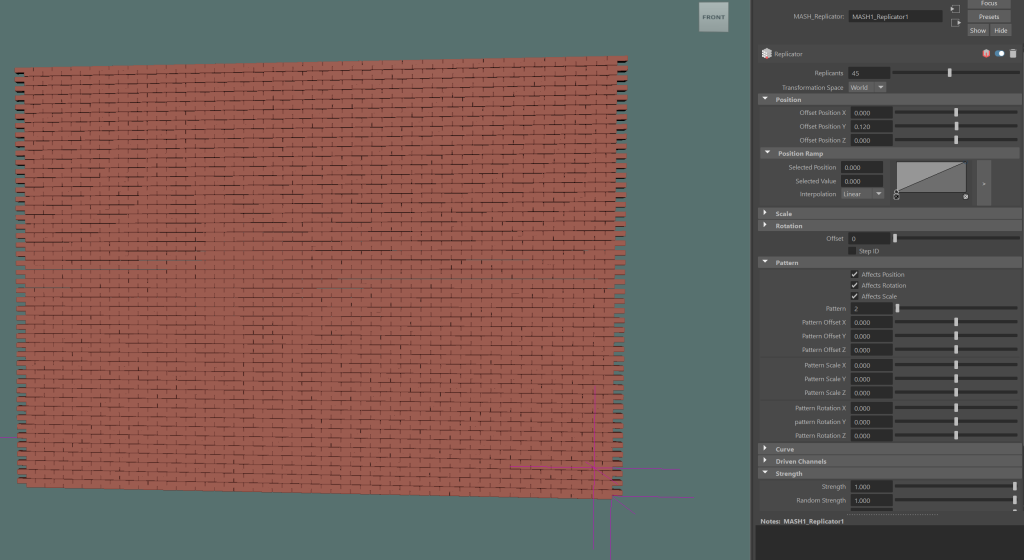Click the Replicator node icon
This screenshot has width=1024, height=560.
[766, 54]
